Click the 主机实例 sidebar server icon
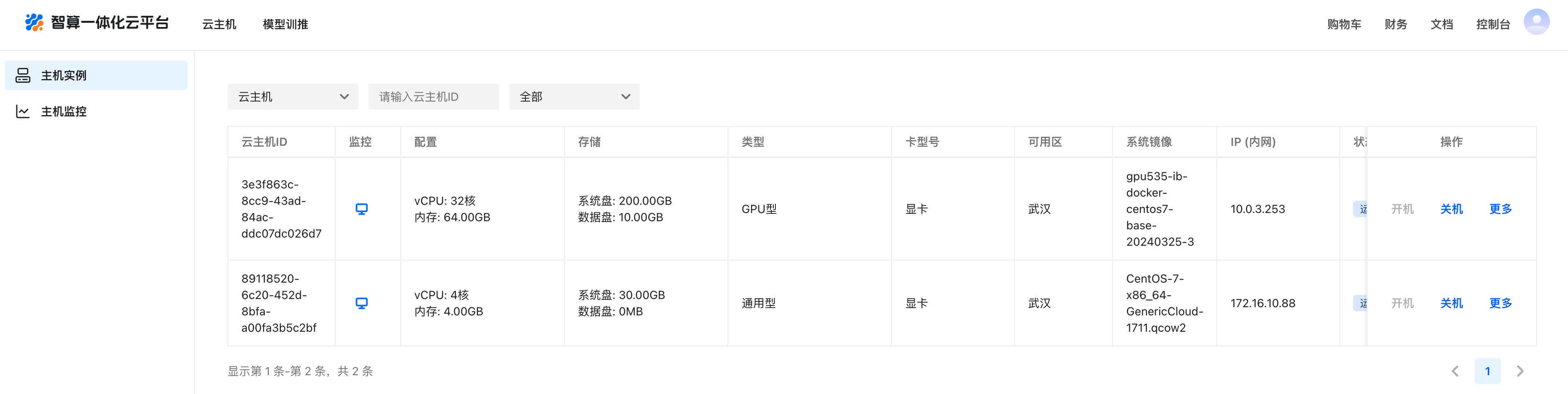 coord(23,75)
